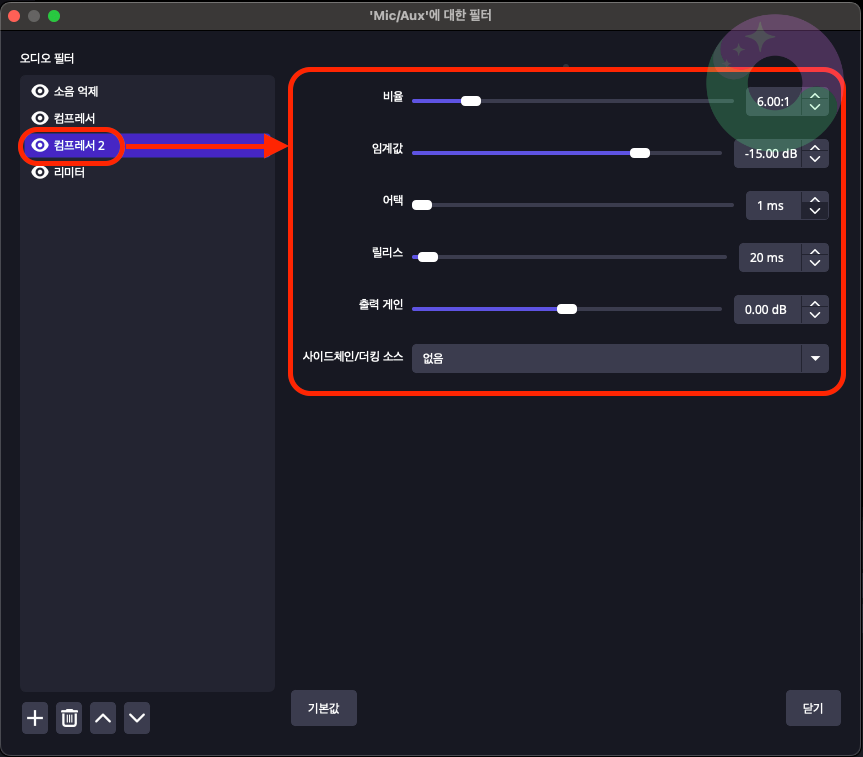This screenshot has width=863, height=757.
Task: Increase 임계값 with up stepper arrow
Action: coord(815,148)
